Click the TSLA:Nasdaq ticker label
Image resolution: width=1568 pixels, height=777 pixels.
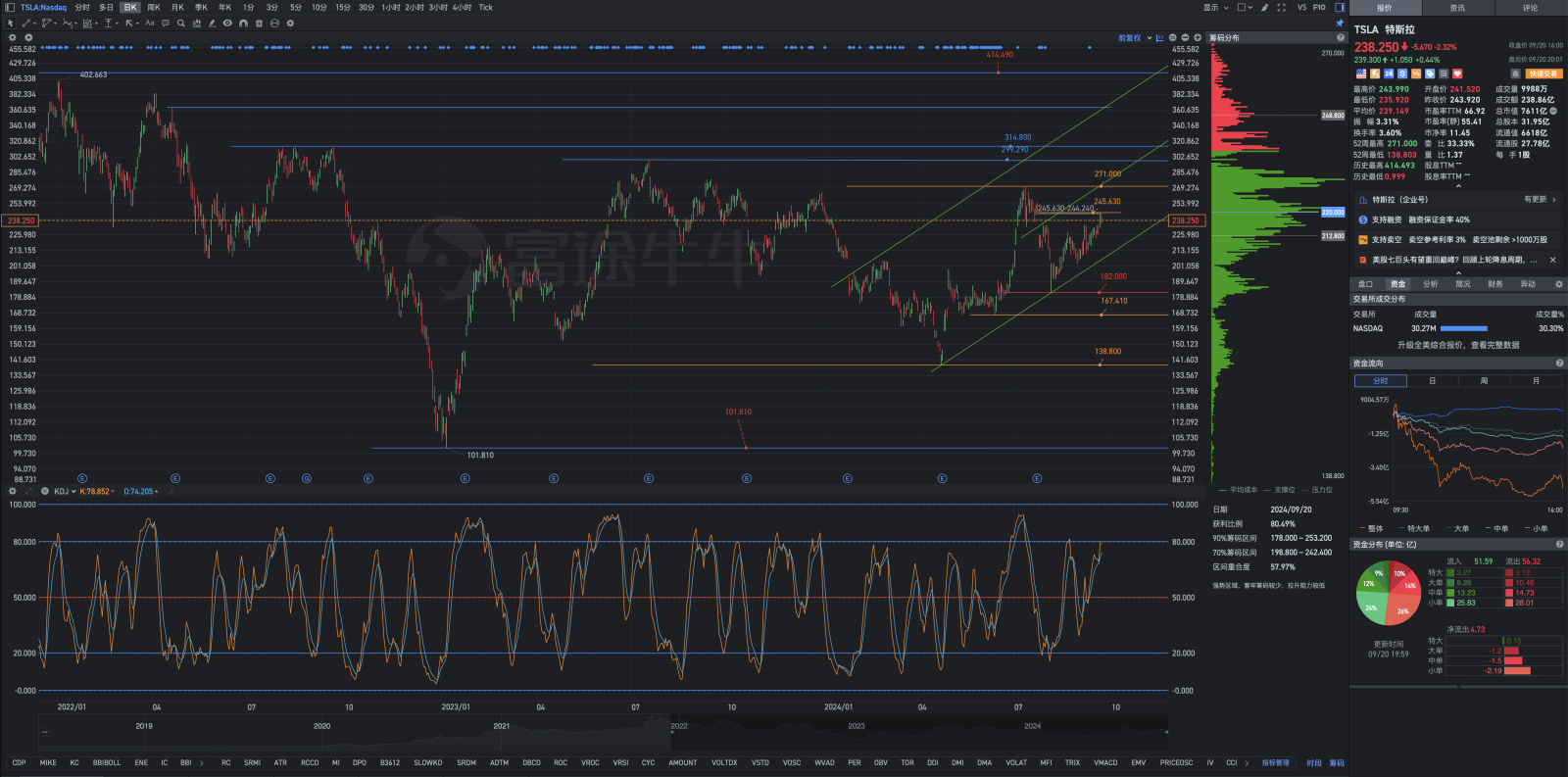(43, 7)
